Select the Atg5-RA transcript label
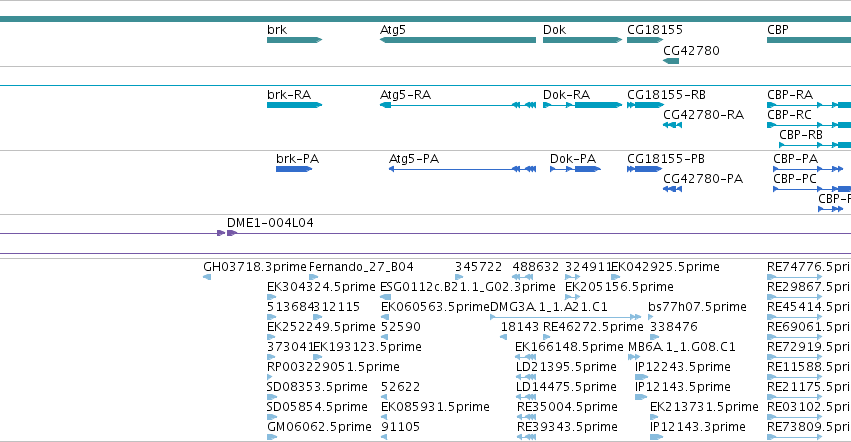851x442 pixels. (405, 94)
